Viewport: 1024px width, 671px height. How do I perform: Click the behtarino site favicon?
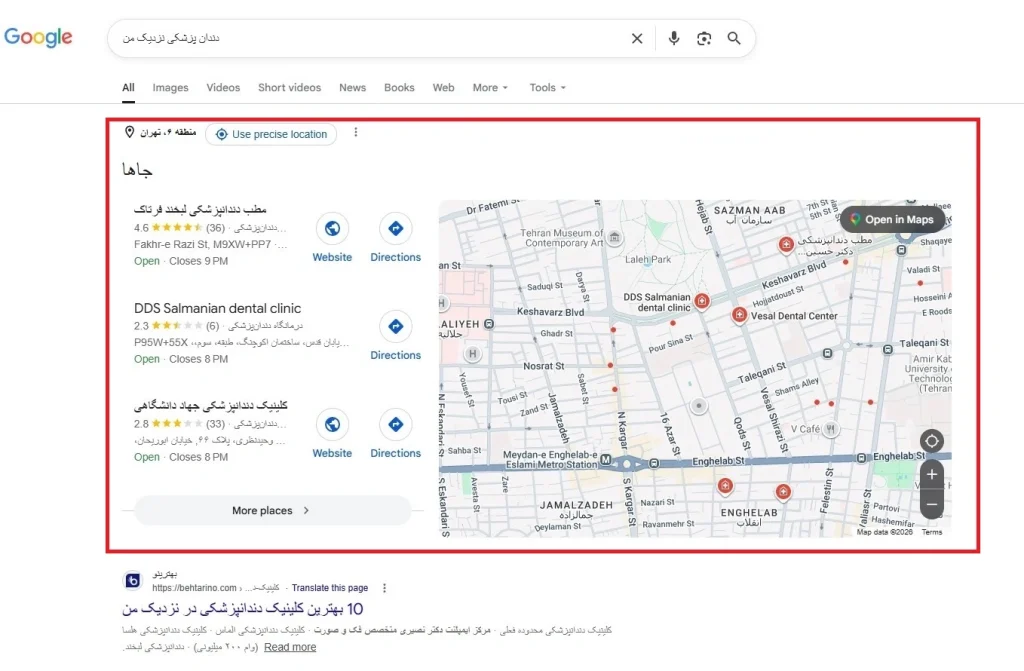[x=133, y=580]
